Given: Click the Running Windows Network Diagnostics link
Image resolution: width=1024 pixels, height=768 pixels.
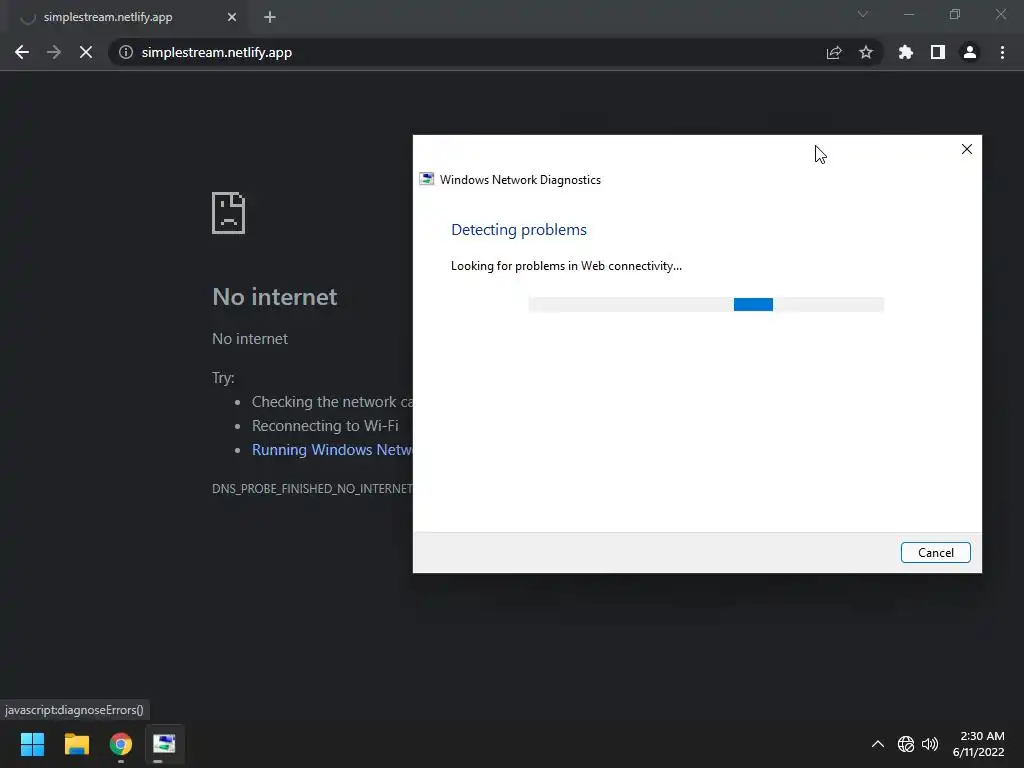Looking at the screenshot, I should click(x=332, y=449).
